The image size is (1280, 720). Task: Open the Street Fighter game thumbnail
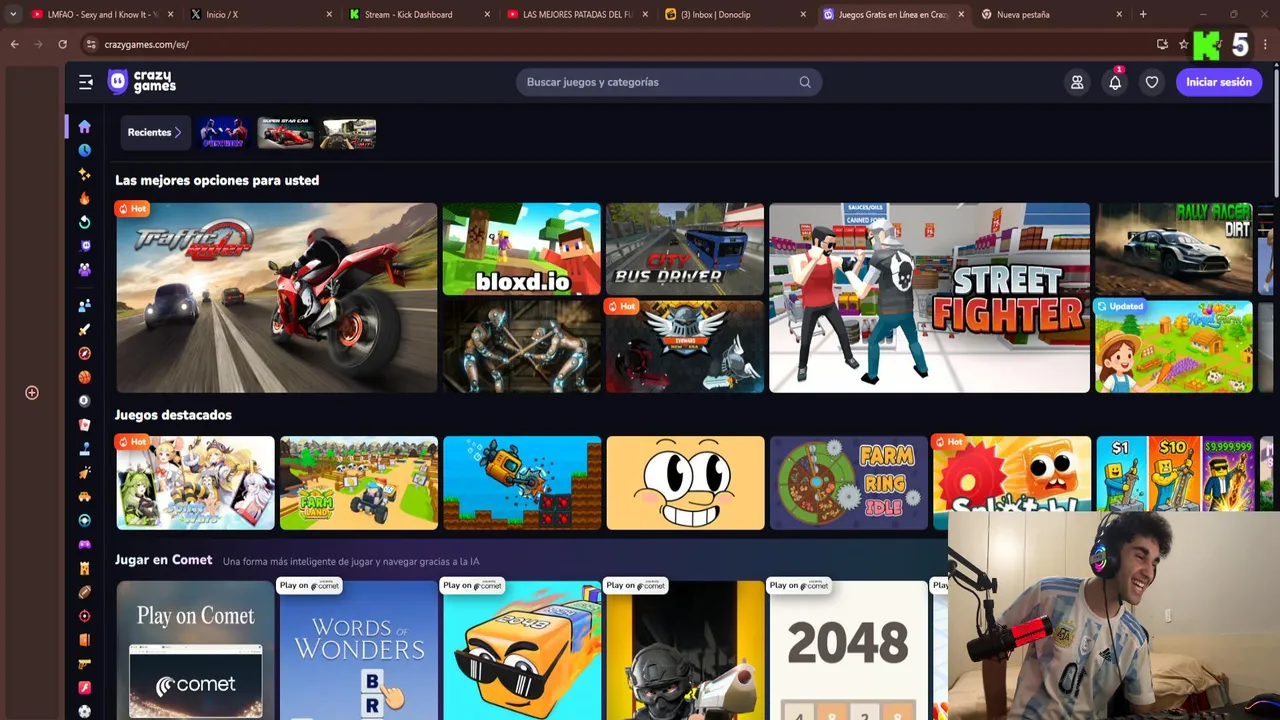[929, 298]
